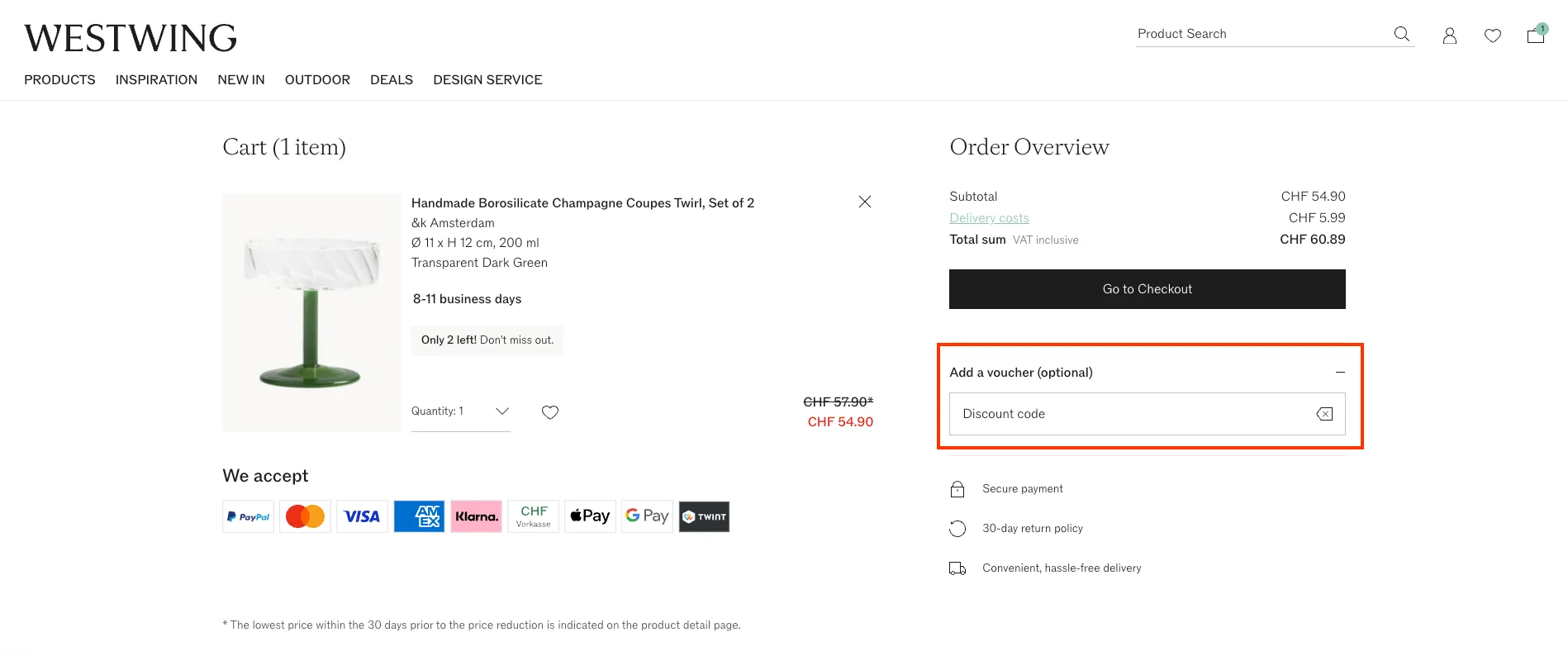Open the Delivery costs link

(989, 218)
